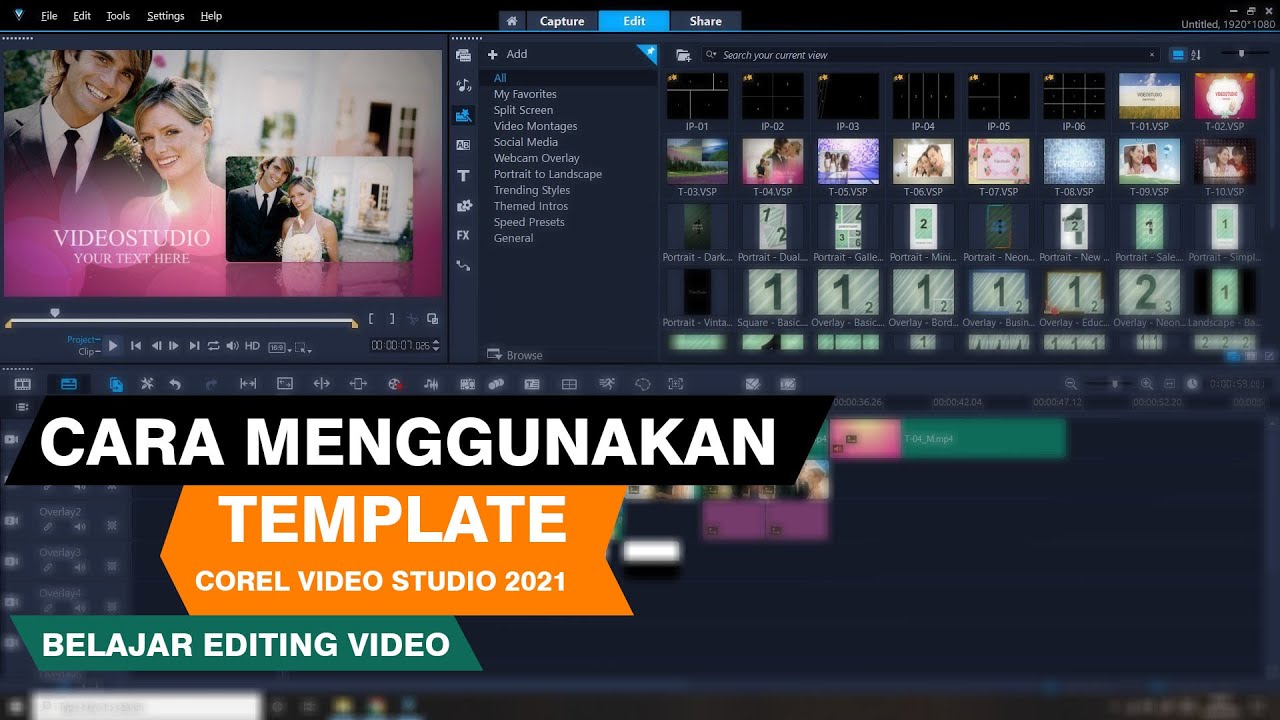Image resolution: width=1280 pixels, height=720 pixels.
Task: Select the T-04.VSP template thumbnail
Action: [x=773, y=161]
